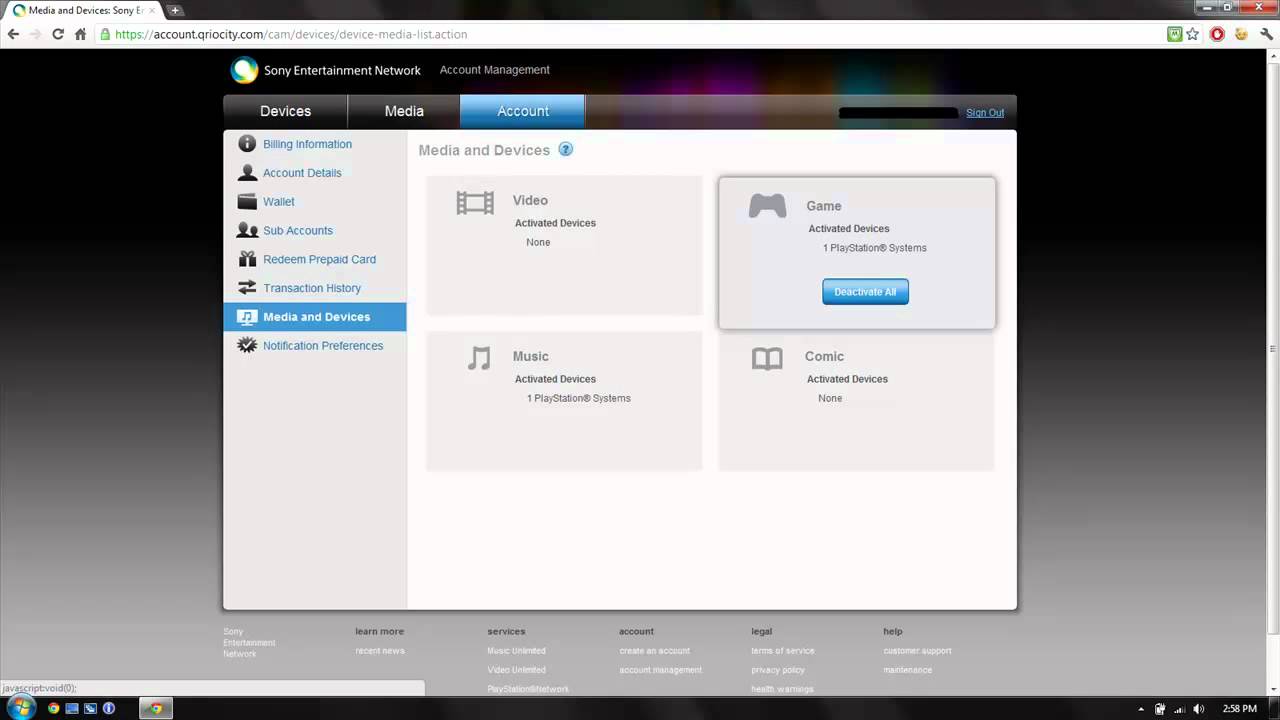Click the Comic book icon
The width and height of the screenshot is (1280, 720).
click(767, 359)
